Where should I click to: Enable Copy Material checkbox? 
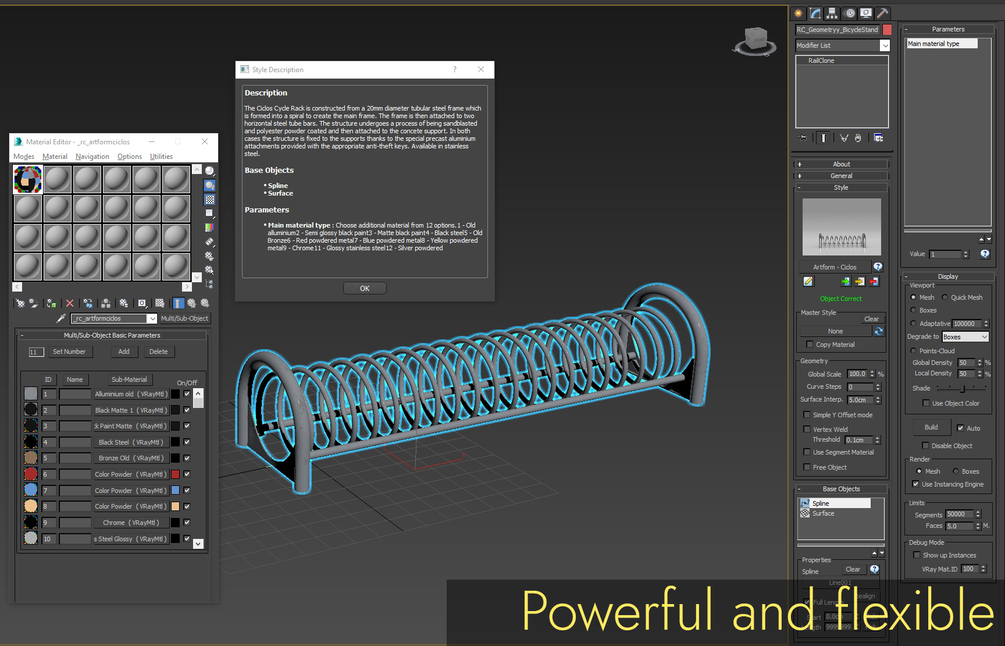point(809,344)
